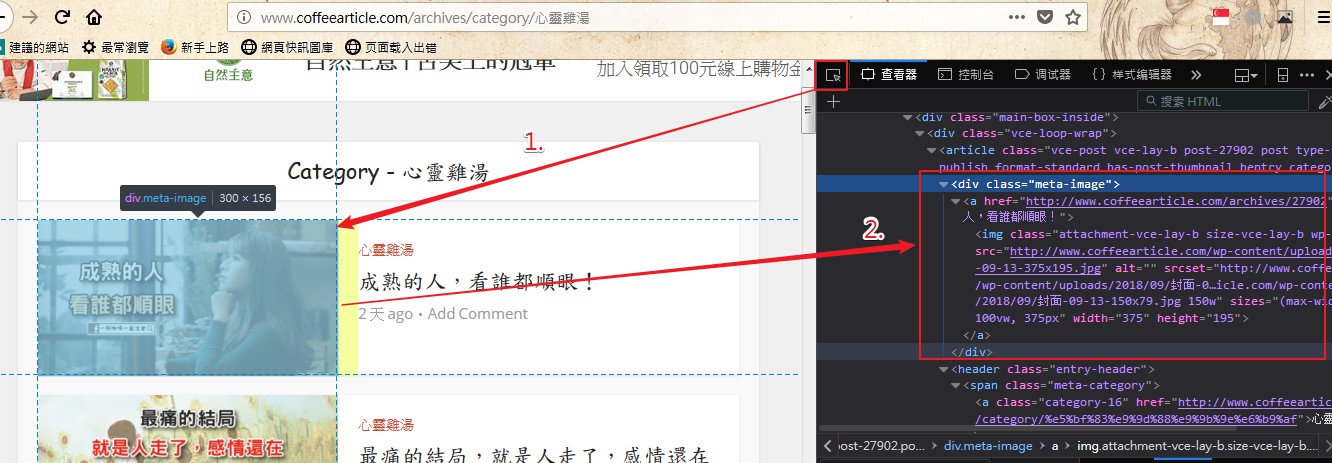Viewport: 1332px width, 463px height.
Task: Collapse the article vce-post node
Action: (932, 150)
